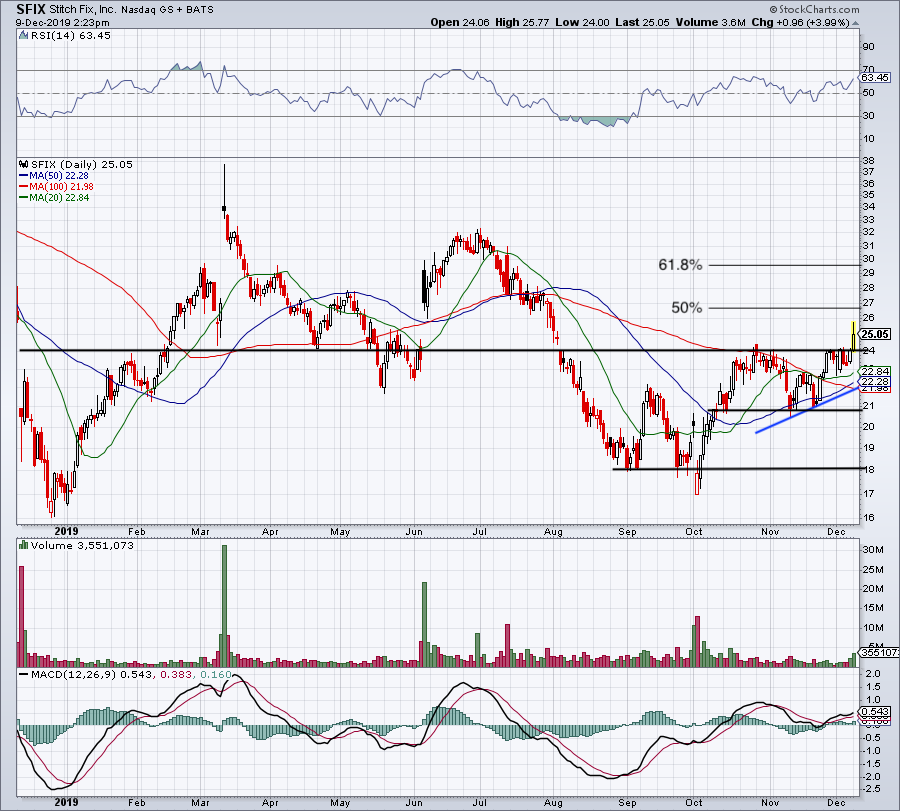Click the teal 0.160 MACD histogram value

[214, 674]
